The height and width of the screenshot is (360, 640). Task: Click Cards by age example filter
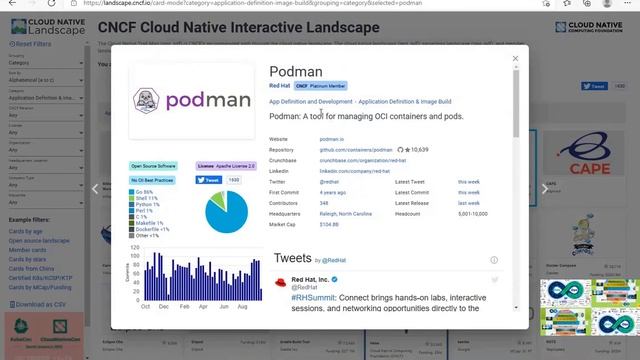pos(25,231)
